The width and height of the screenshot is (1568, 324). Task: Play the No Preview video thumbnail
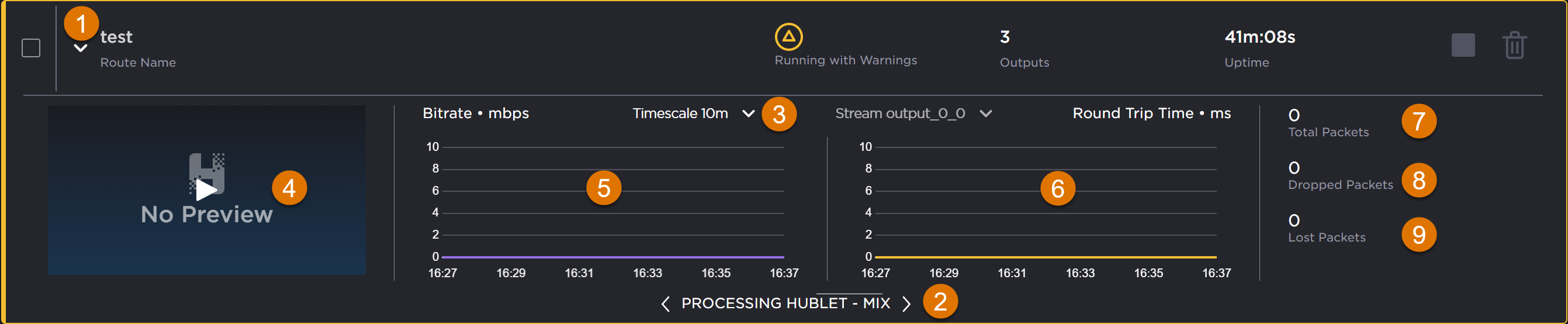[206, 189]
